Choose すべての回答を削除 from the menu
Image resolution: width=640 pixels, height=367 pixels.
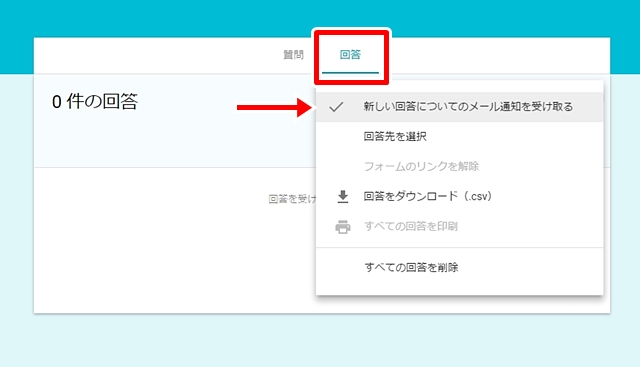pos(460,267)
